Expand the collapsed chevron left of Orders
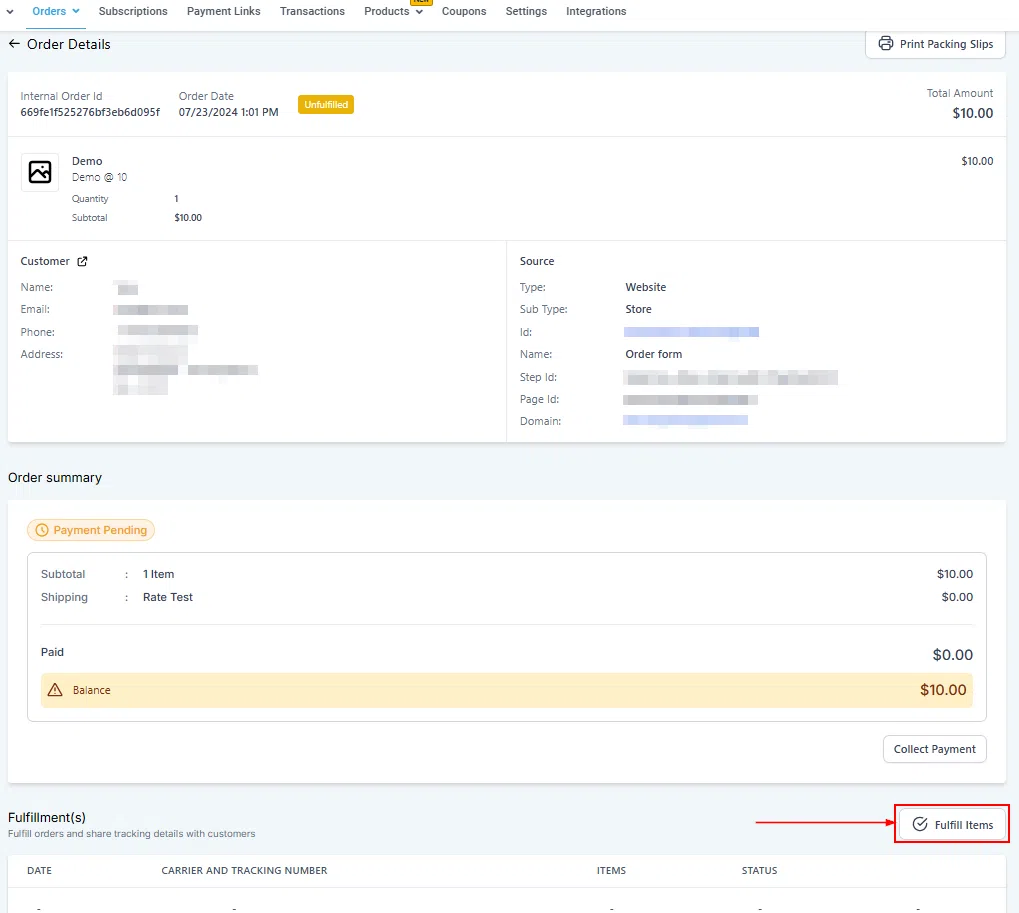The image size is (1019, 913). pos(10,11)
